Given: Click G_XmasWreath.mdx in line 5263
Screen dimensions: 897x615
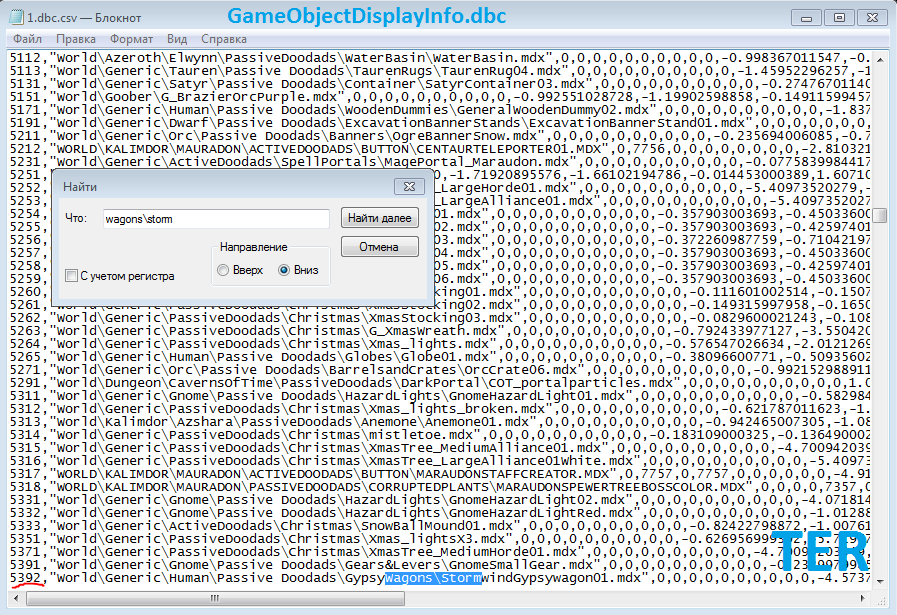Looking at the screenshot, I should (433, 331).
